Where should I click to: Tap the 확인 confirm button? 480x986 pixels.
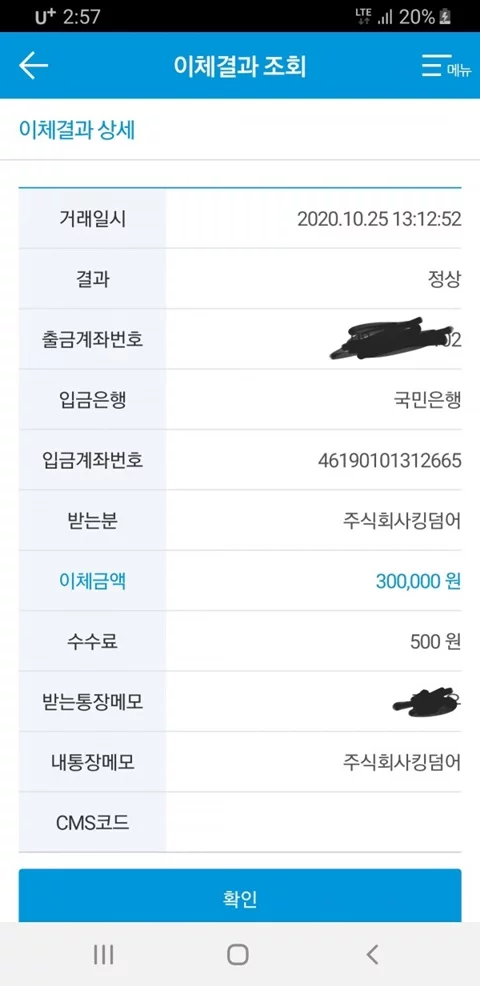(x=240, y=896)
